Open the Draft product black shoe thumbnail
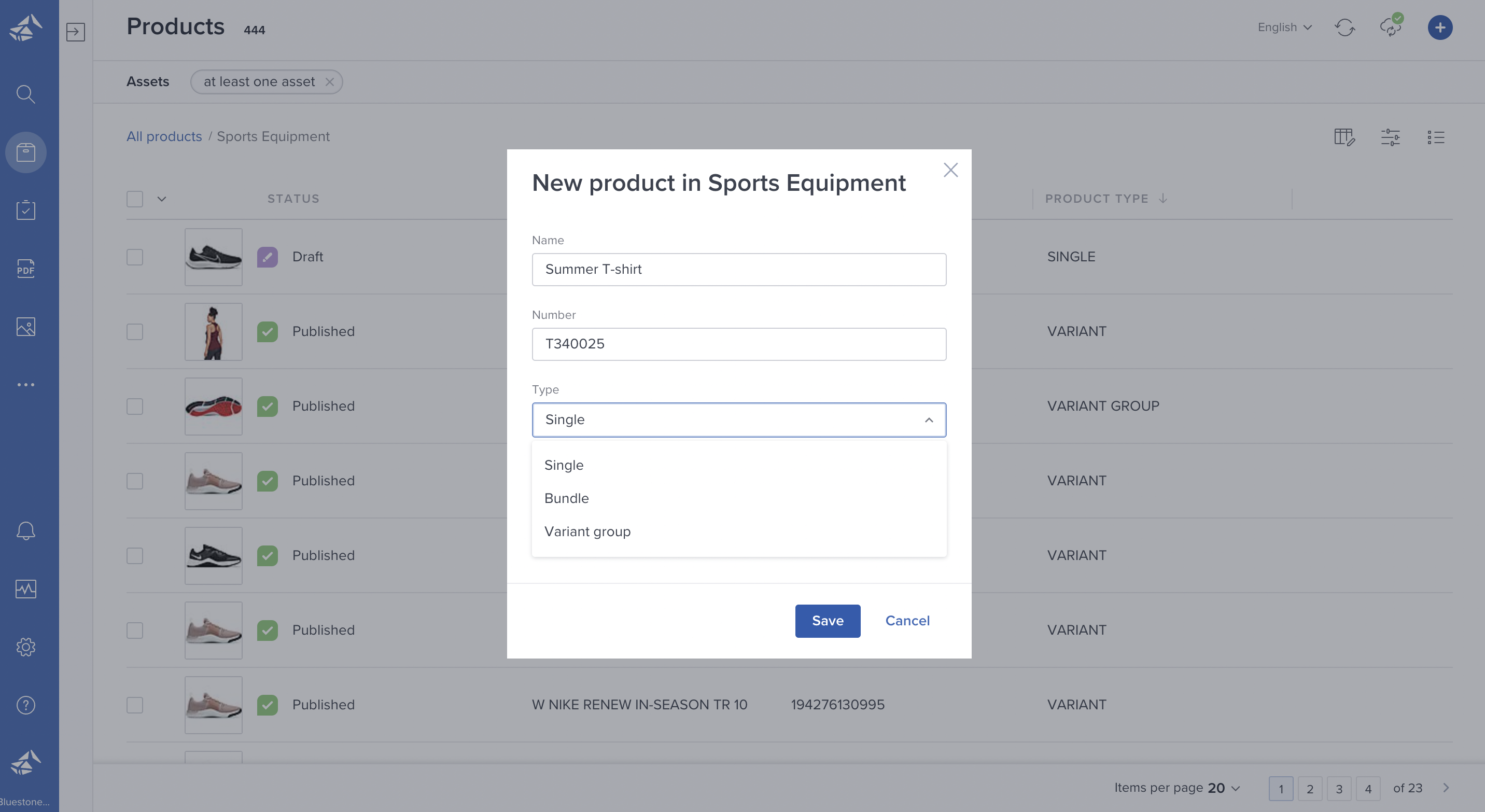 (x=213, y=257)
